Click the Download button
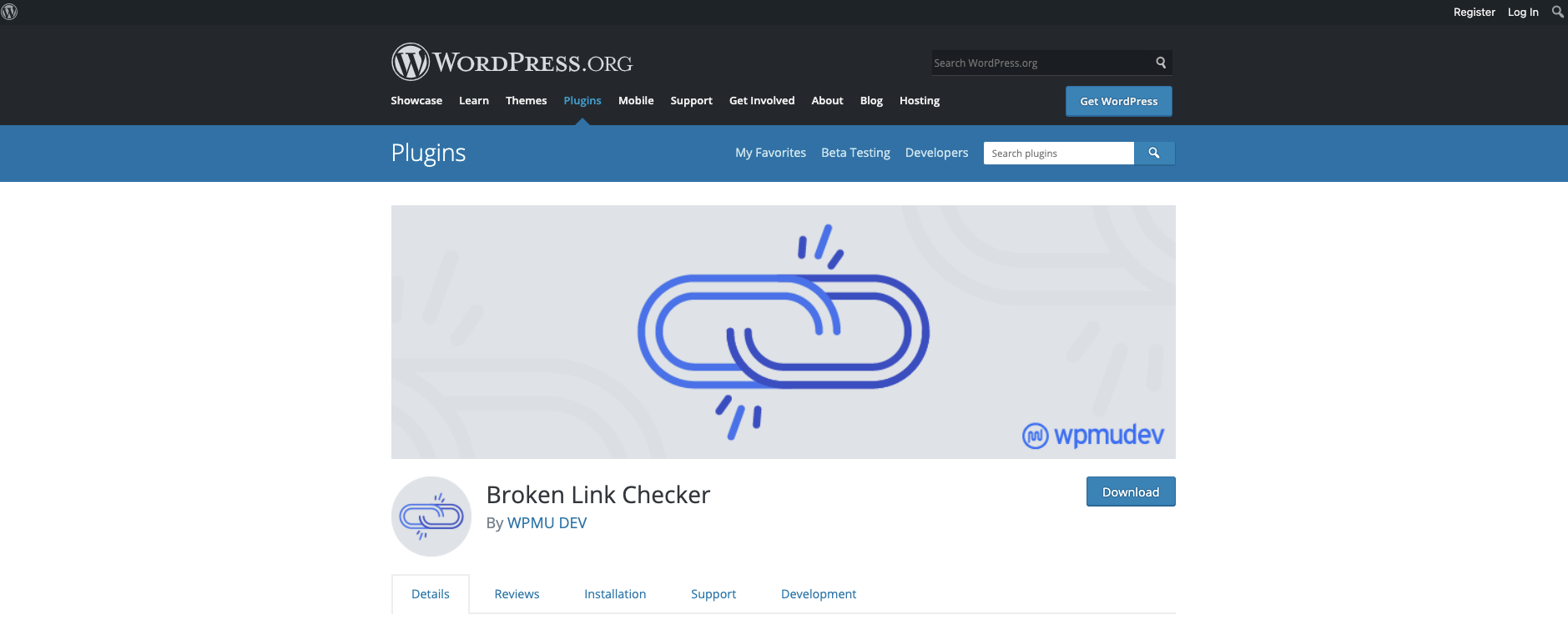 (x=1131, y=491)
